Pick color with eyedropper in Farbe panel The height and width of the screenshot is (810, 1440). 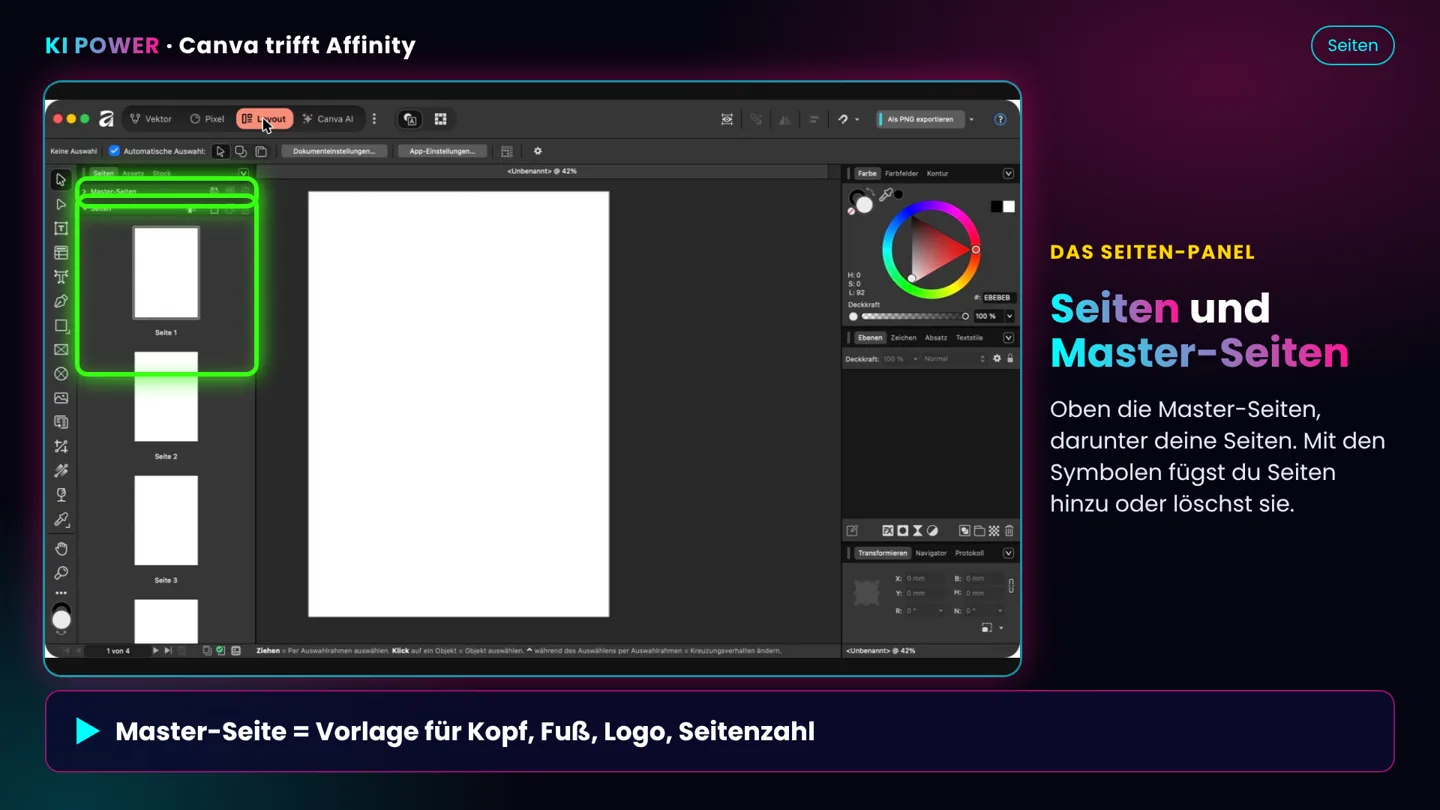pyautogui.click(x=885, y=195)
